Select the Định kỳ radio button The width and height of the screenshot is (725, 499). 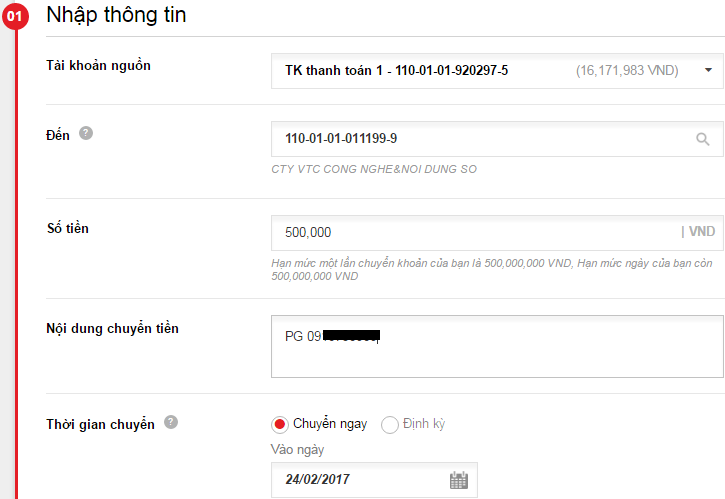(389, 424)
